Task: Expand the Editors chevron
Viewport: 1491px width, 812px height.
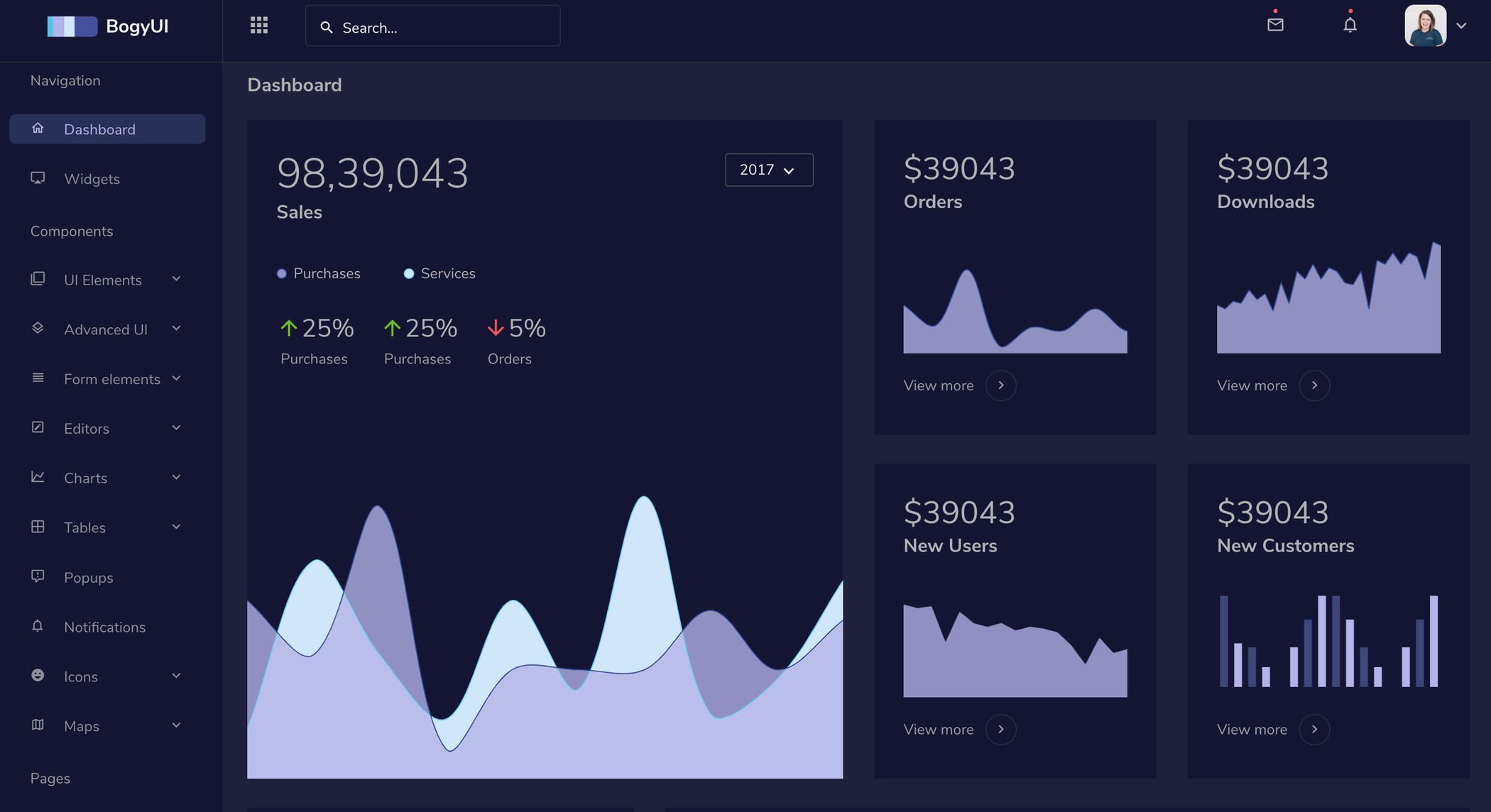Action: (176, 427)
